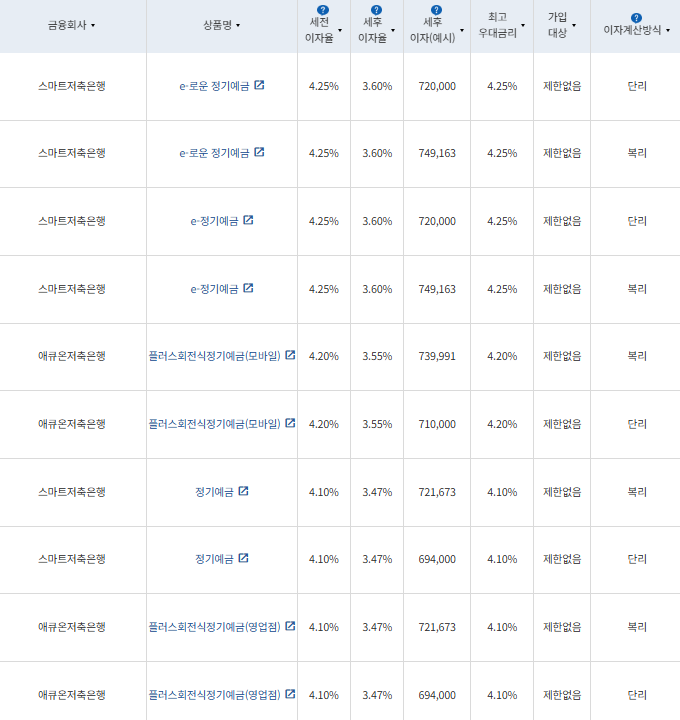
Task: Click external link icon for e-로운 정기예금 단리 row
Action: coord(259,85)
